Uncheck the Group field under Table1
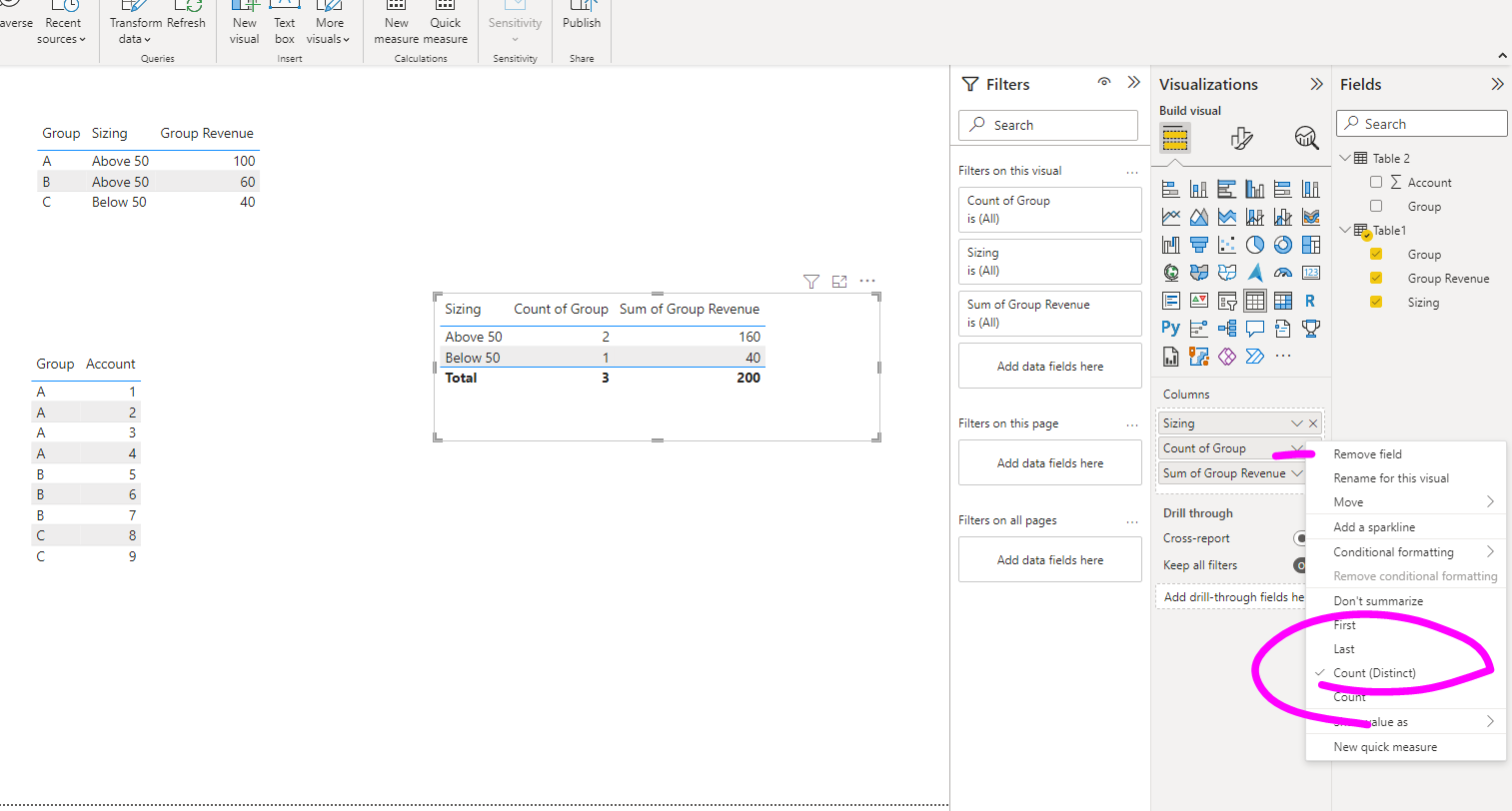The width and height of the screenshot is (1512, 811). (x=1376, y=254)
